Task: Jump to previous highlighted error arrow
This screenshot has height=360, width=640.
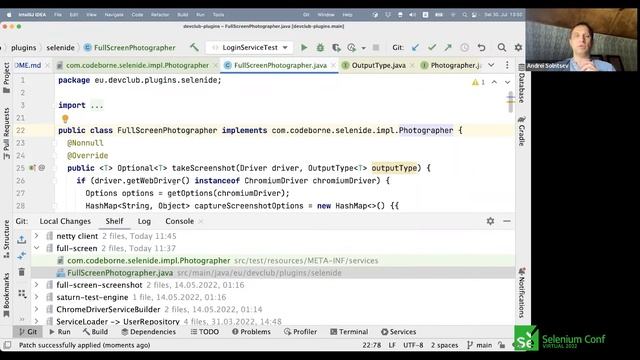Action: (494, 82)
